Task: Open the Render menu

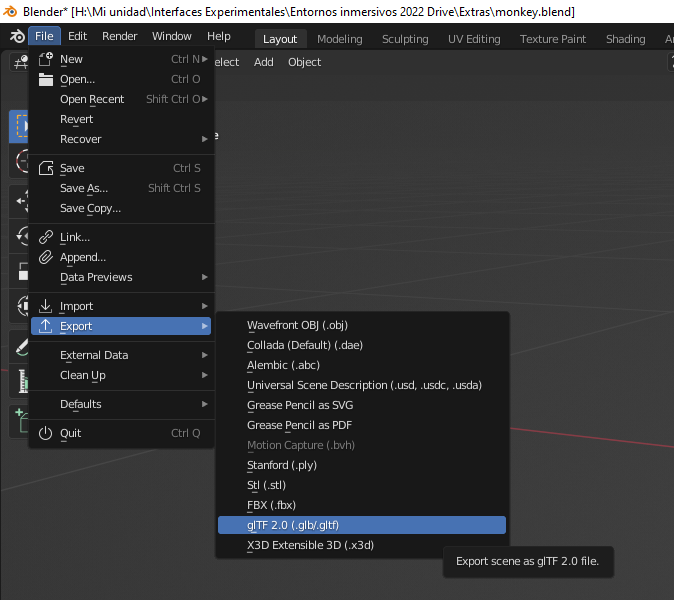Action: [x=119, y=36]
